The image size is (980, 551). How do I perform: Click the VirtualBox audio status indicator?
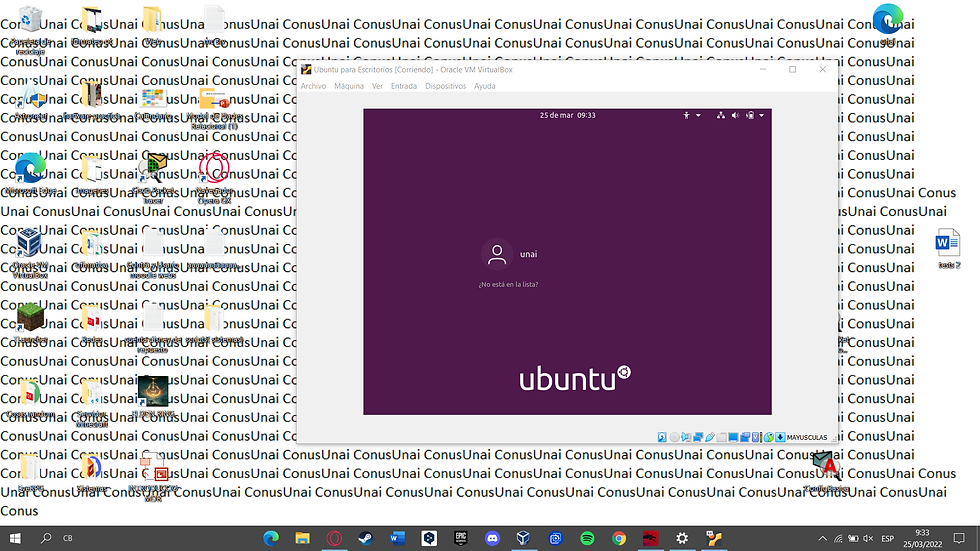pyautogui.click(x=686, y=437)
